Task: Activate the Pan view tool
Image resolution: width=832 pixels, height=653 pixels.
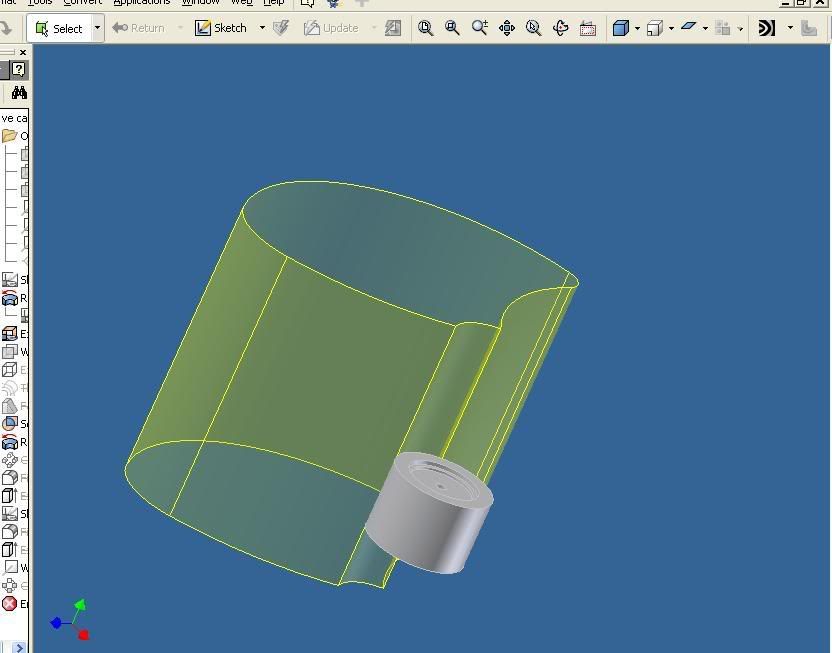Action: pyautogui.click(x=507, y=28)
